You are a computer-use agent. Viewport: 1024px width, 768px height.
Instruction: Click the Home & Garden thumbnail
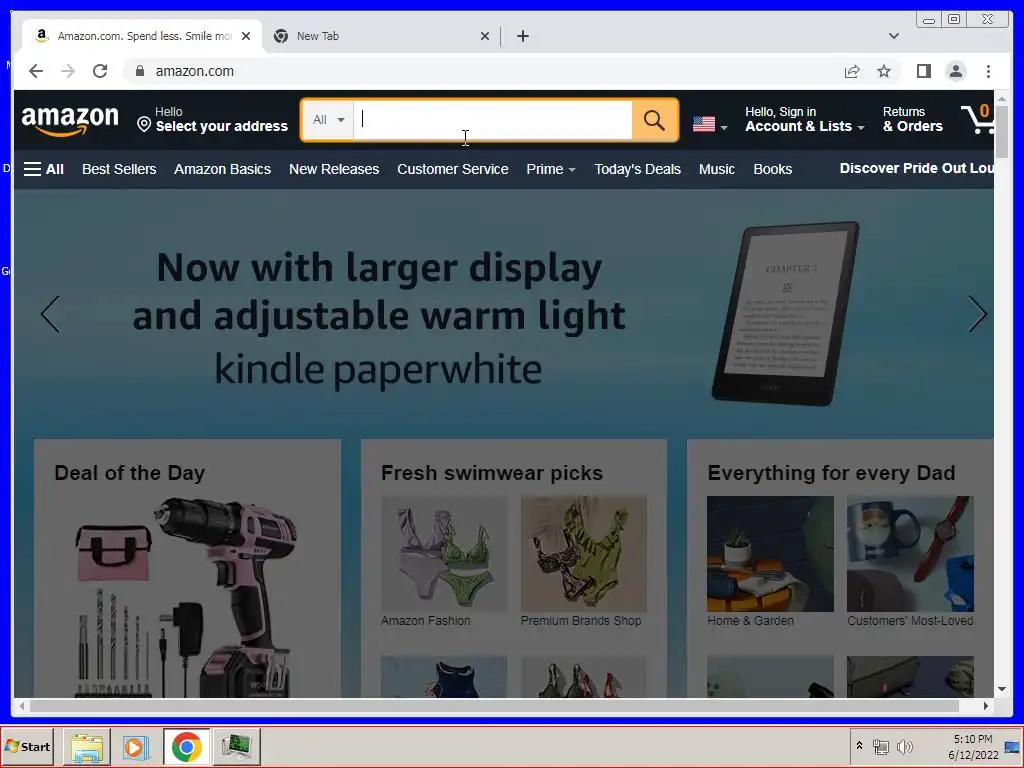point(771,554)
